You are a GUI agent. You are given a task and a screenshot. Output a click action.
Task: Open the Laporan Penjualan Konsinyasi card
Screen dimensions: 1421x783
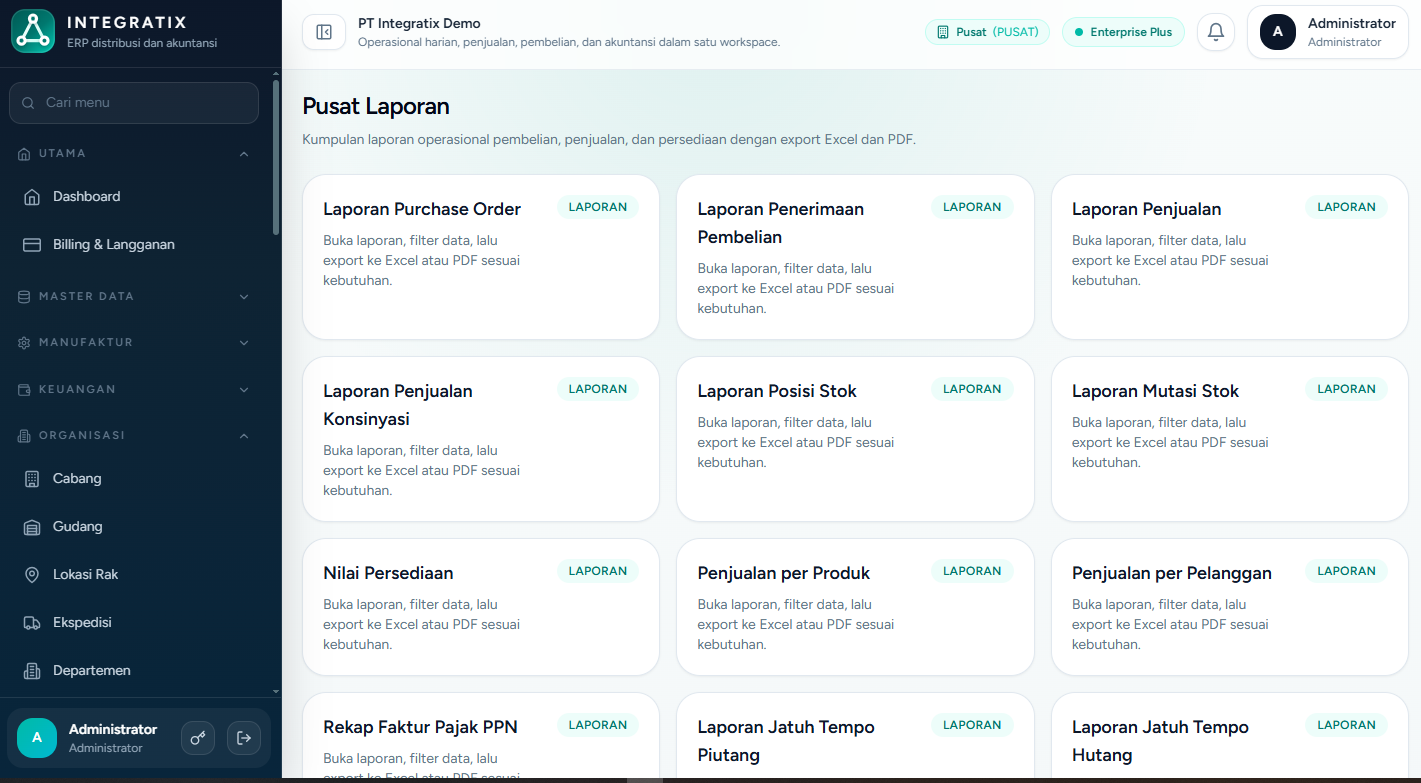481,439
